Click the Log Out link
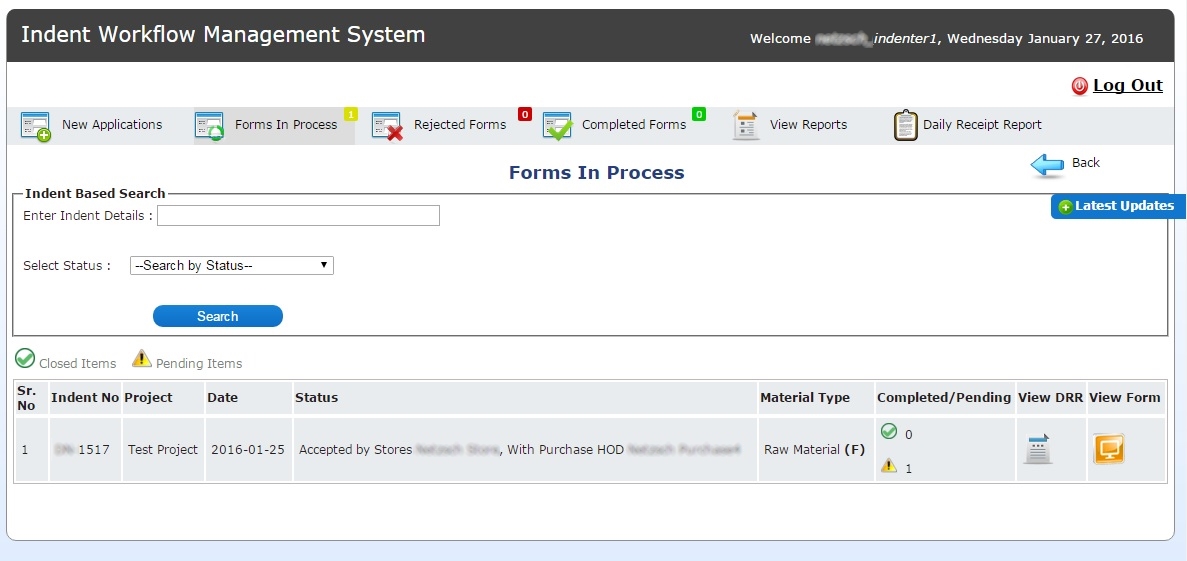The image size is (1187, 561). pyautogui.click(x=1127, y=86)
